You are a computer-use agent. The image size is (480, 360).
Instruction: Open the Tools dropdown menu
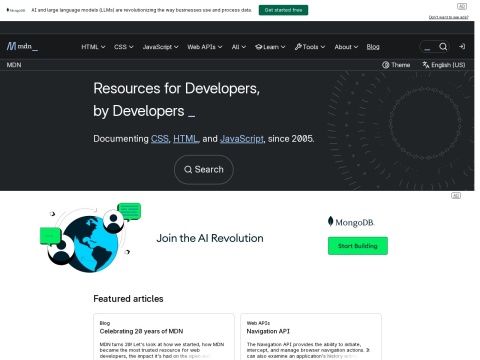pyautogui.click(x=310, y=47)
